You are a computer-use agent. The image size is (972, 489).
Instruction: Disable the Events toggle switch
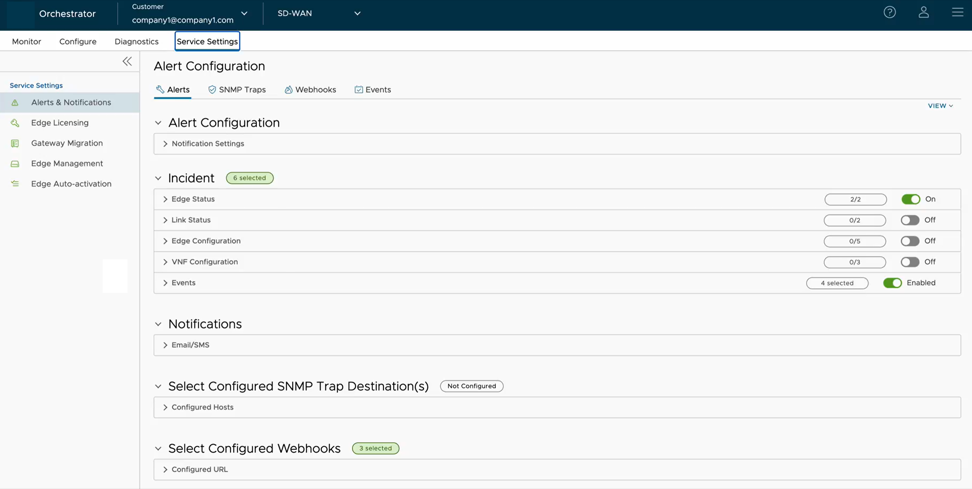(x=892, y=283)
